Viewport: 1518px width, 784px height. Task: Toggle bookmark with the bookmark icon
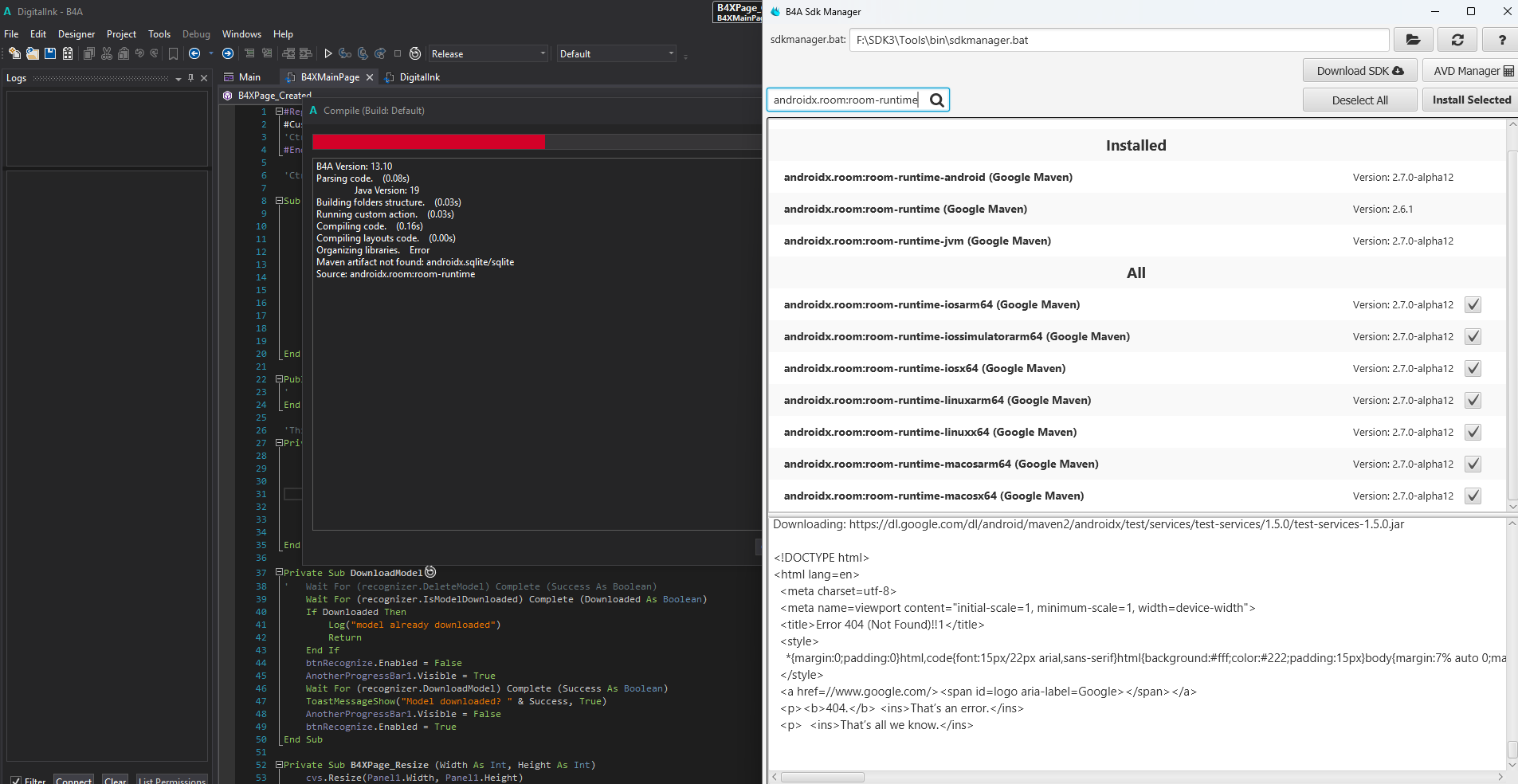[x=173, y=53]
